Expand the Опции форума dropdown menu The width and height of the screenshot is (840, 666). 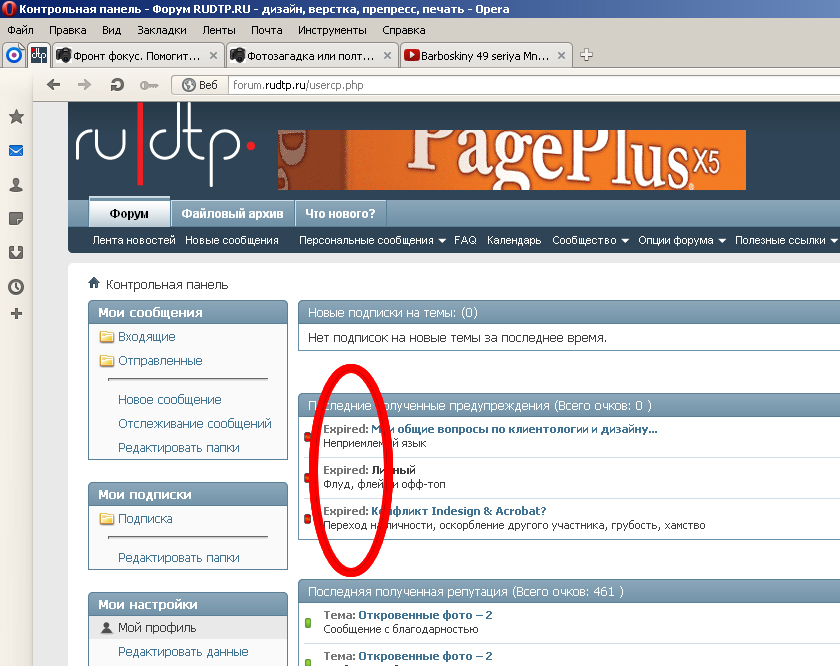pyautogui.click(x=722, y=241)
